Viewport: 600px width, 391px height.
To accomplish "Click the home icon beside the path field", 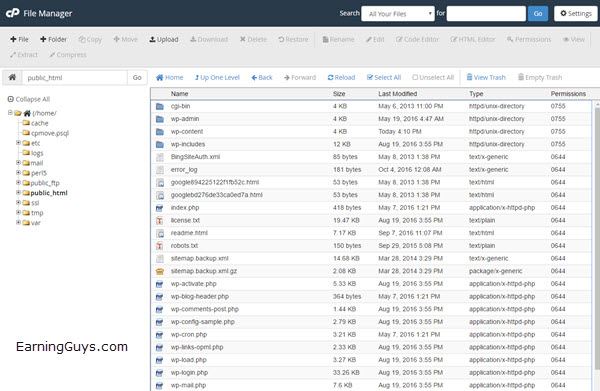I will tap(12, 78).
